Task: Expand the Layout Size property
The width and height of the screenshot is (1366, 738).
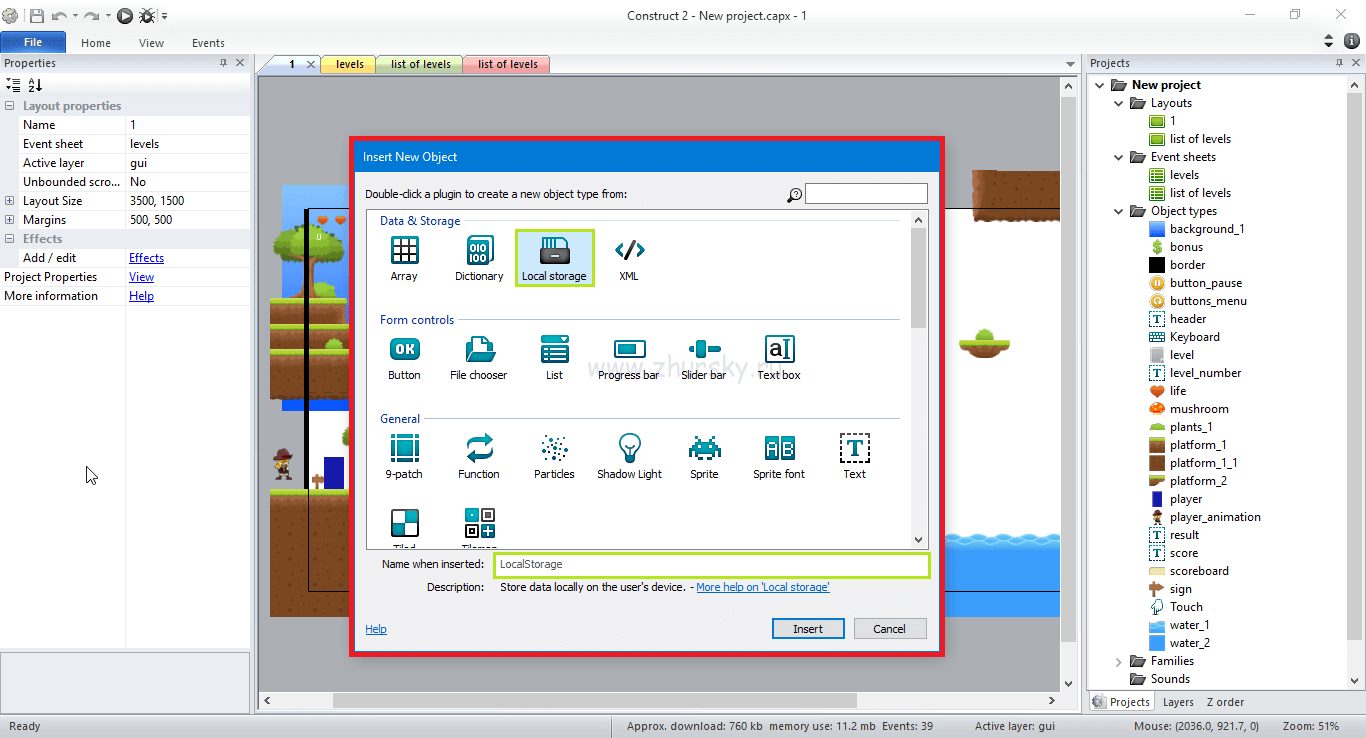Action: pyautogui.click(x=10, y=201)
